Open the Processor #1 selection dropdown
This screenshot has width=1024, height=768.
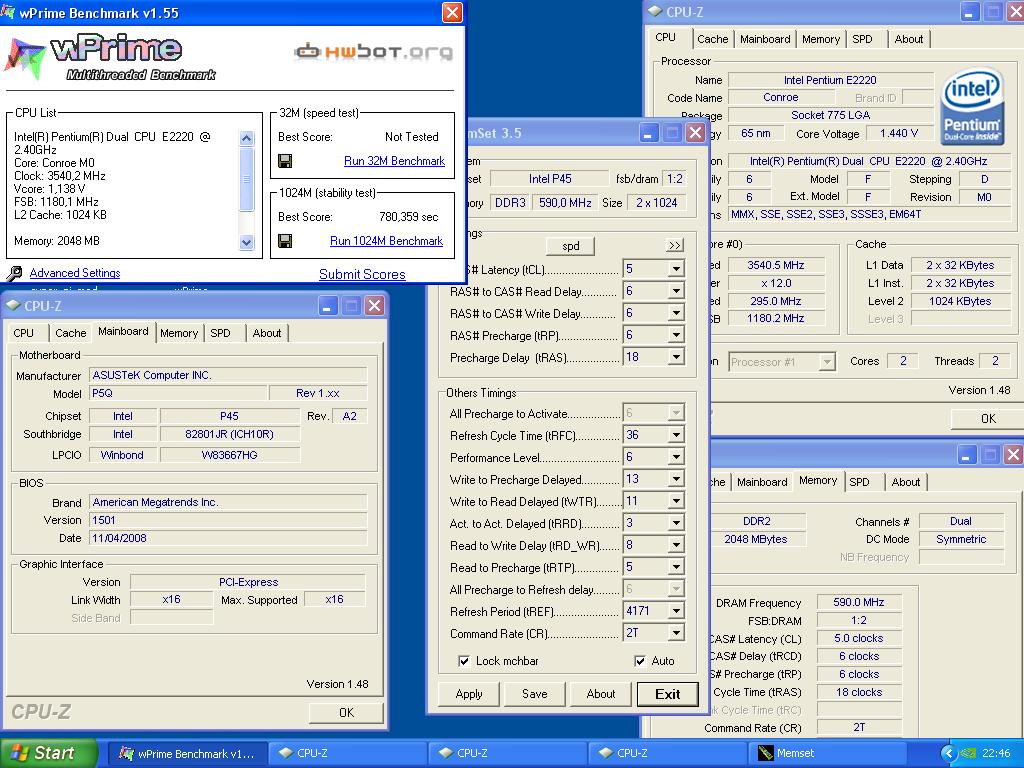click(x=827, y=362)
